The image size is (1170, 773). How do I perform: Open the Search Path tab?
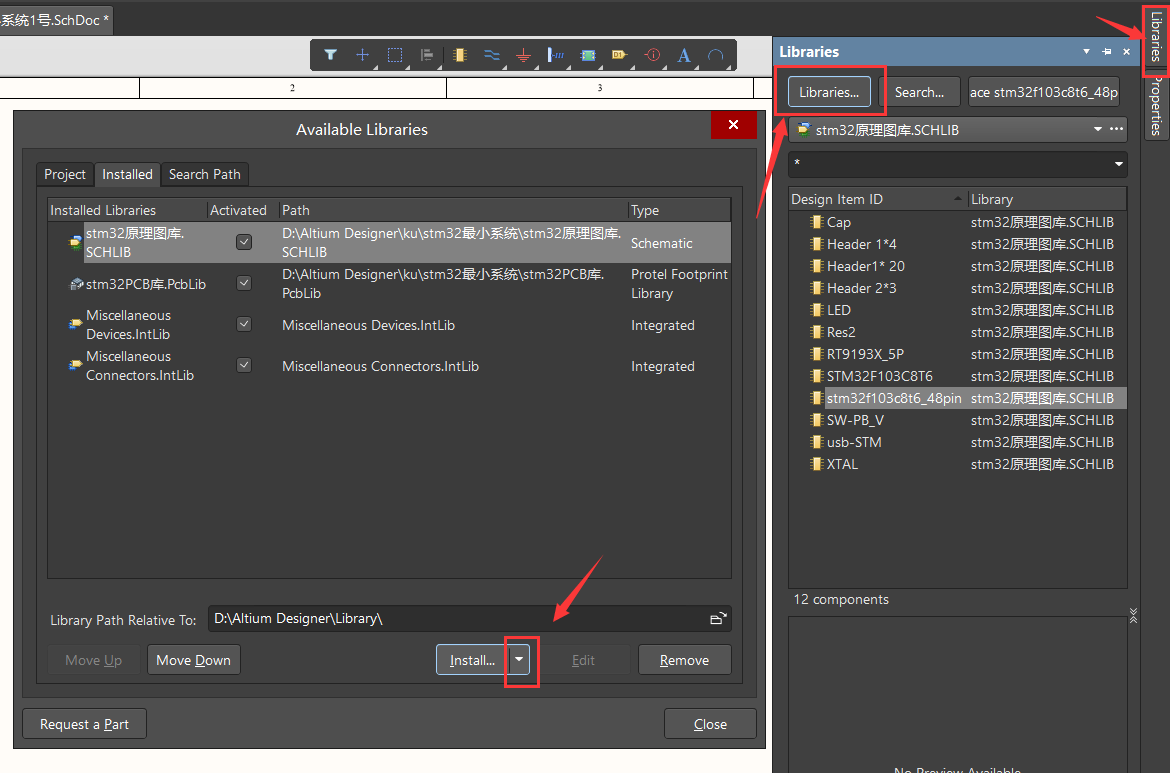[x=204, y=174]
